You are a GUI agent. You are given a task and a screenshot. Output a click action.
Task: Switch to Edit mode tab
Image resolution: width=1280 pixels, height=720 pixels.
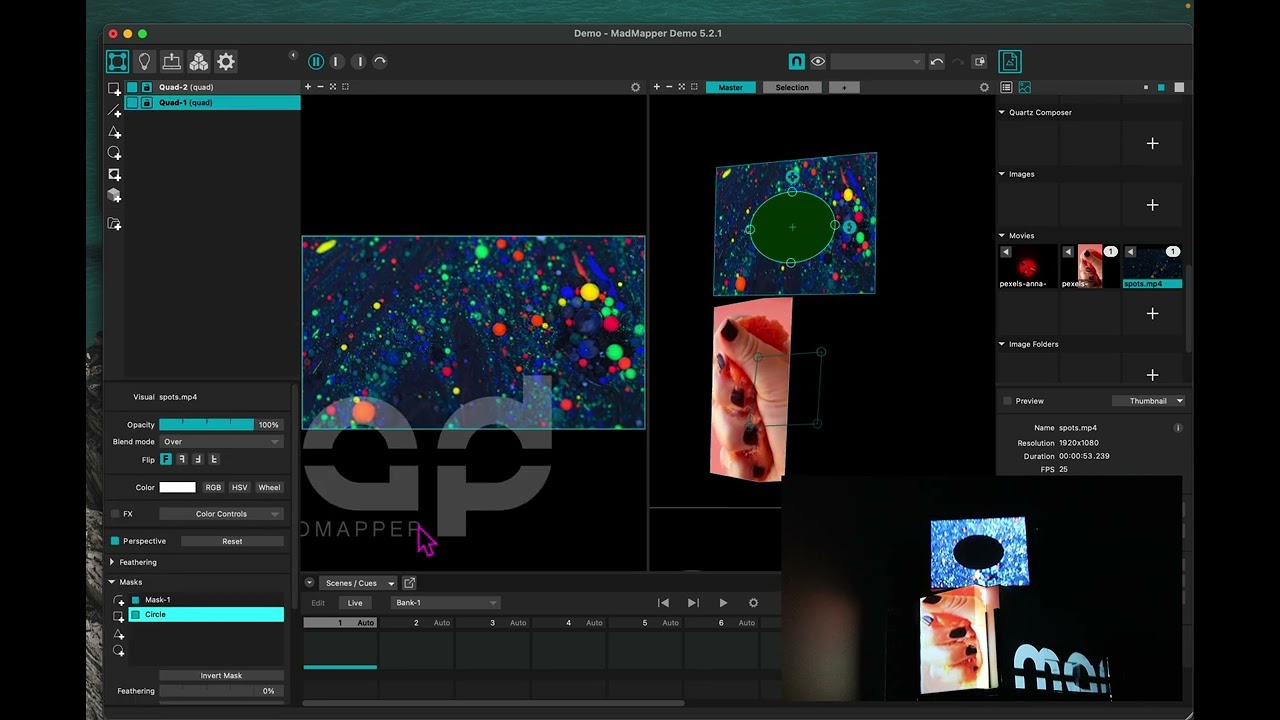point(318,603)
